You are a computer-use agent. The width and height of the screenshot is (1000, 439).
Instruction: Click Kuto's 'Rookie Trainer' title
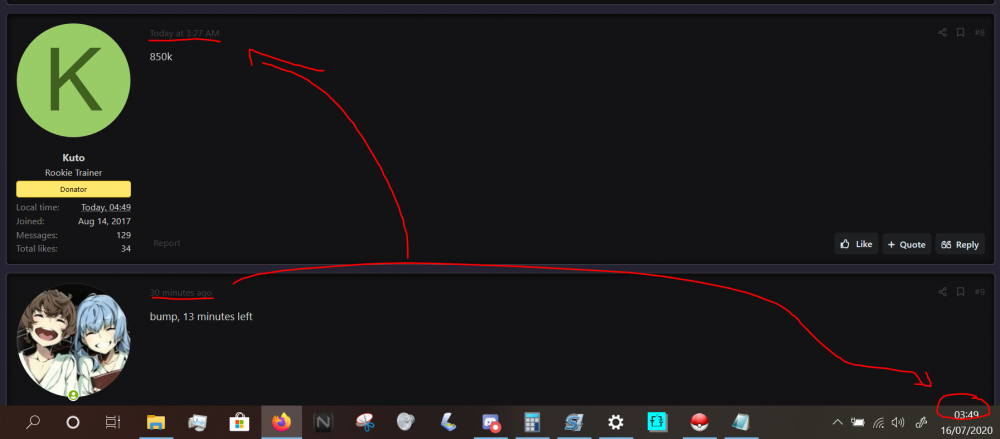click(x=73, y=173)
